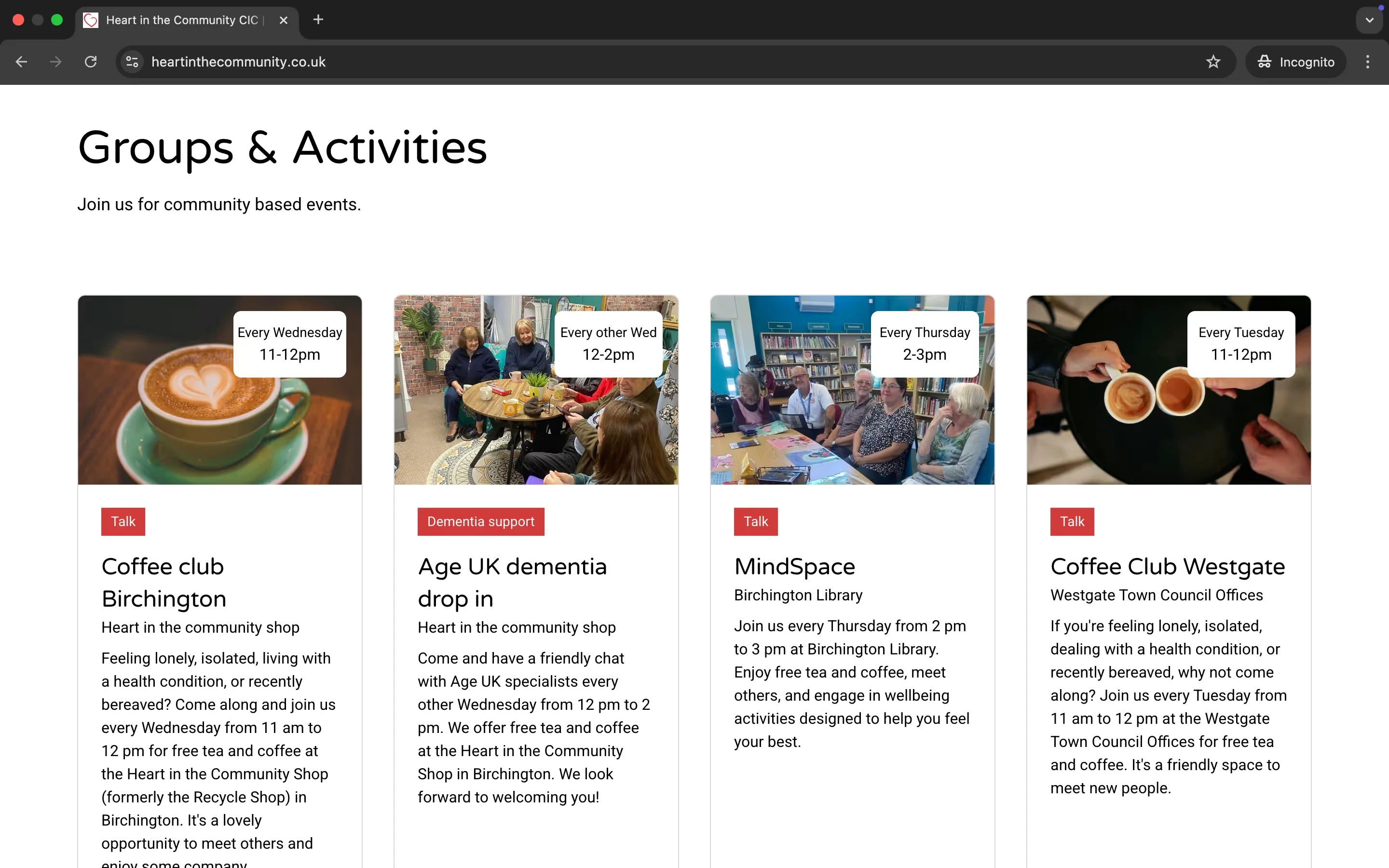
Task: Reload the current page
Action: (x=91, y=62)
